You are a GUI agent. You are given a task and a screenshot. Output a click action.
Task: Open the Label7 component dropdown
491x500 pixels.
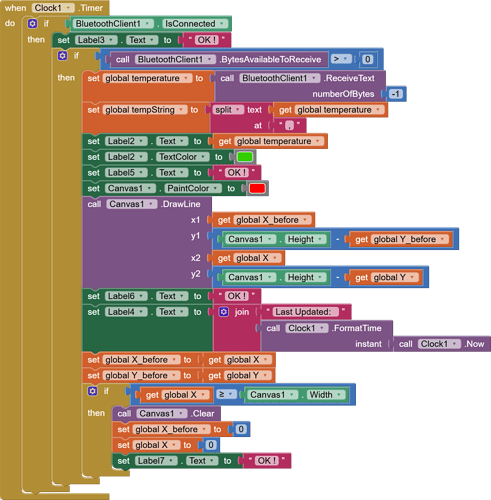tap(156, 461)
